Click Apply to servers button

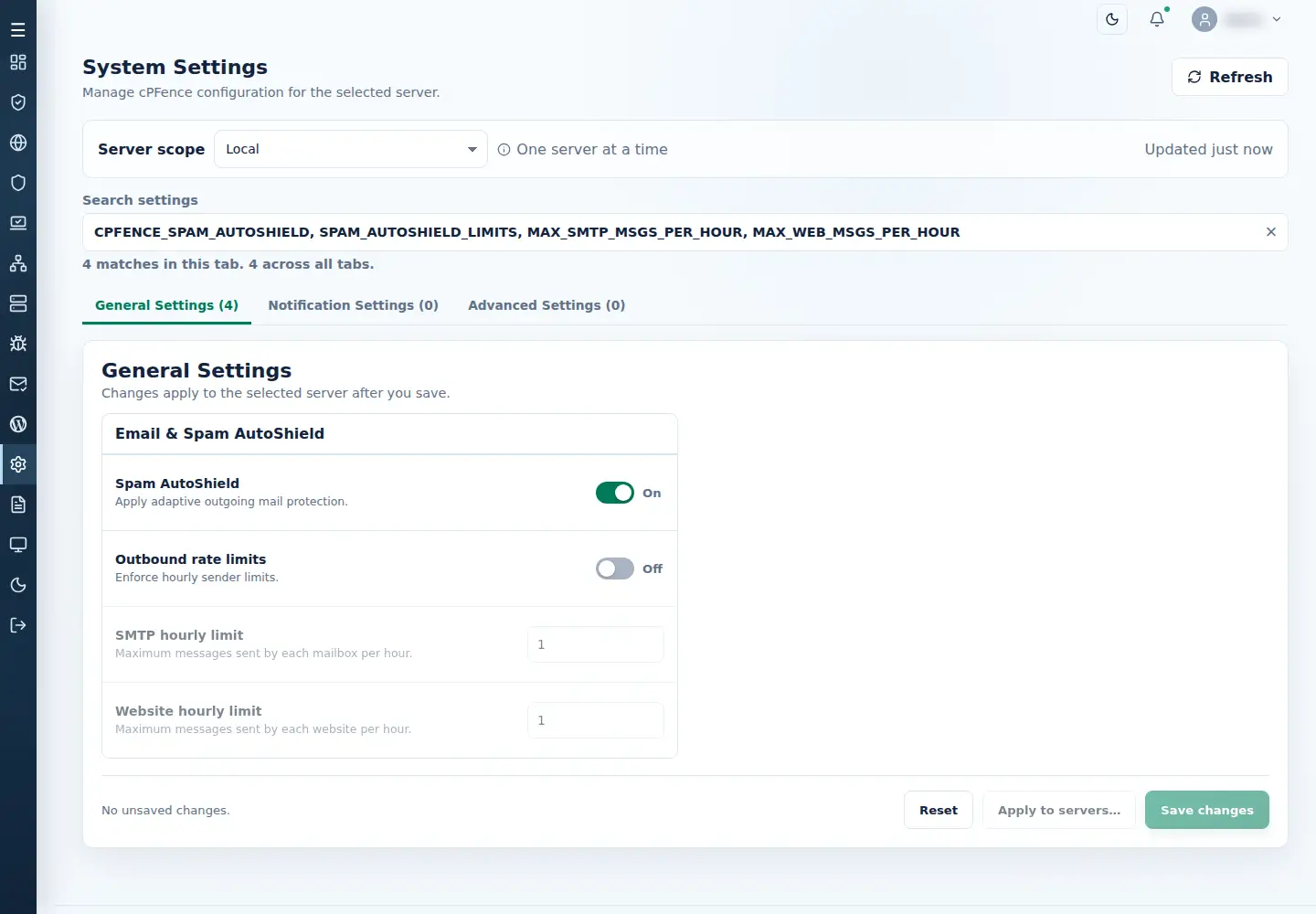1059,810
